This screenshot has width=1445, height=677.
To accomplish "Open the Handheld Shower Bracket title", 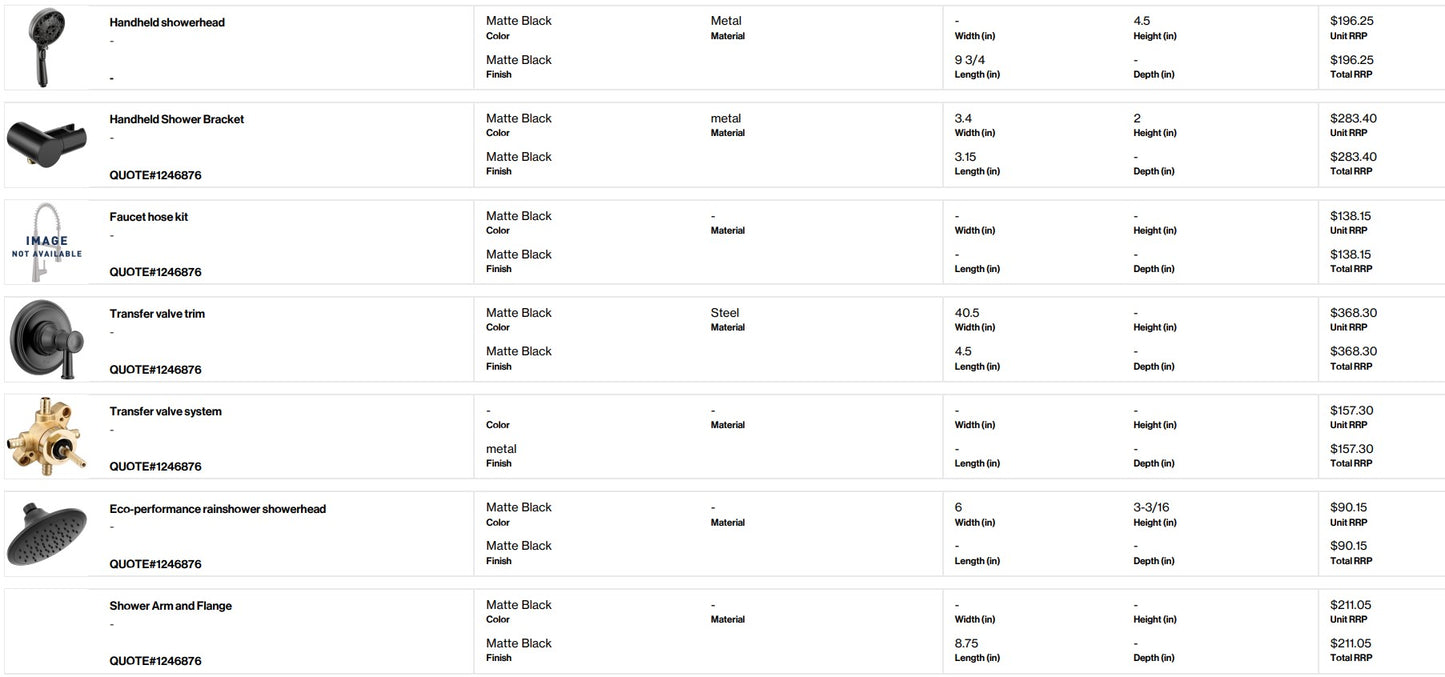I will (177, 119).
